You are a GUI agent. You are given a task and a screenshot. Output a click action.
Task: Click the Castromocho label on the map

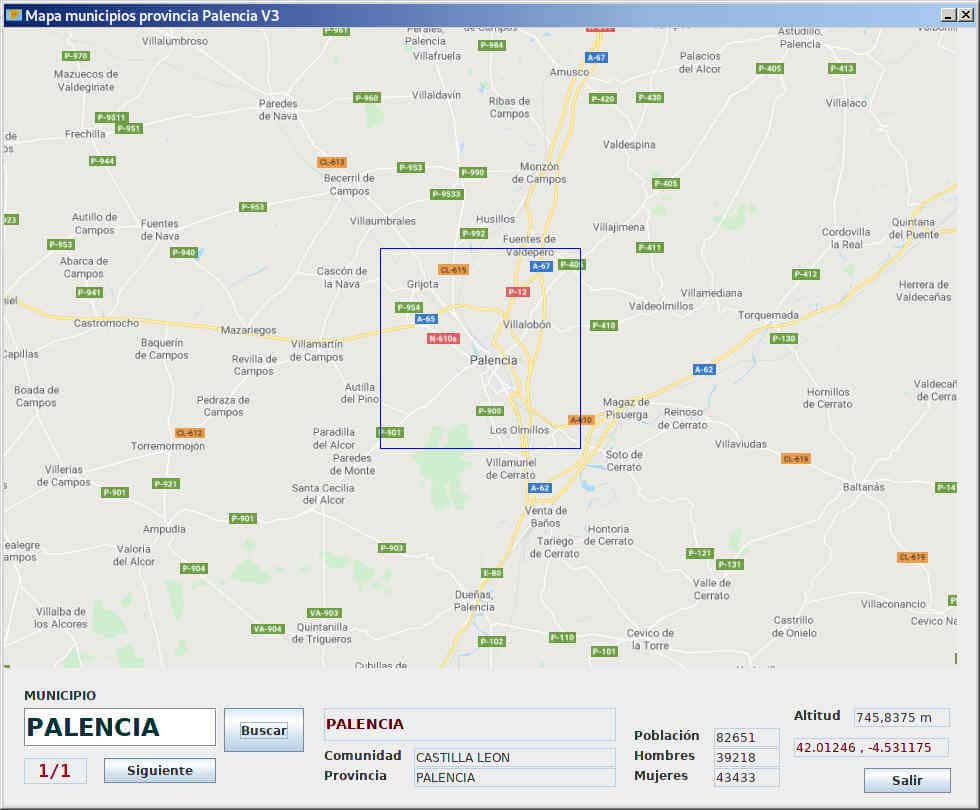point(106,323)
